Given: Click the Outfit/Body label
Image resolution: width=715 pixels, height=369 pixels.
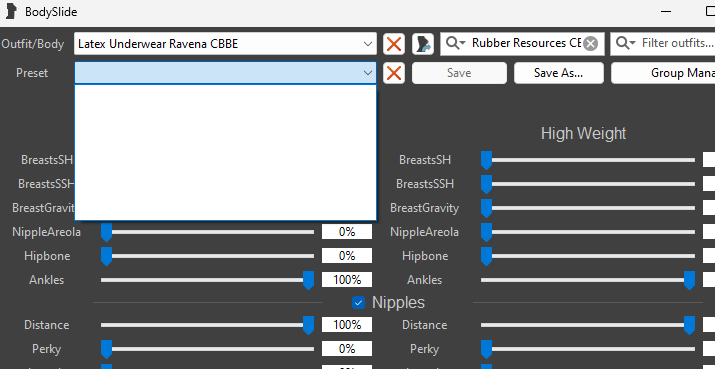Looking at the screenshot, I should point(33,44).
